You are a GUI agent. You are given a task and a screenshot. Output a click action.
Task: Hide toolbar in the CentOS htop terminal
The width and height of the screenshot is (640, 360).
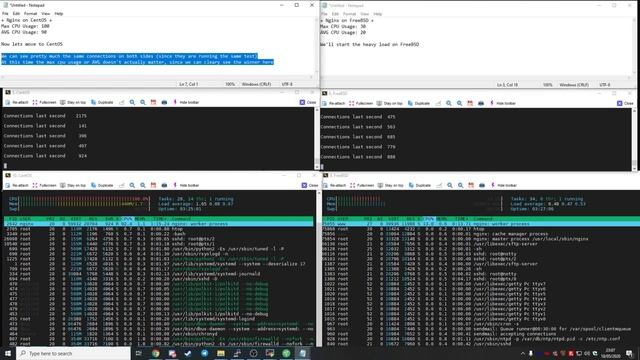click(186, 185)
